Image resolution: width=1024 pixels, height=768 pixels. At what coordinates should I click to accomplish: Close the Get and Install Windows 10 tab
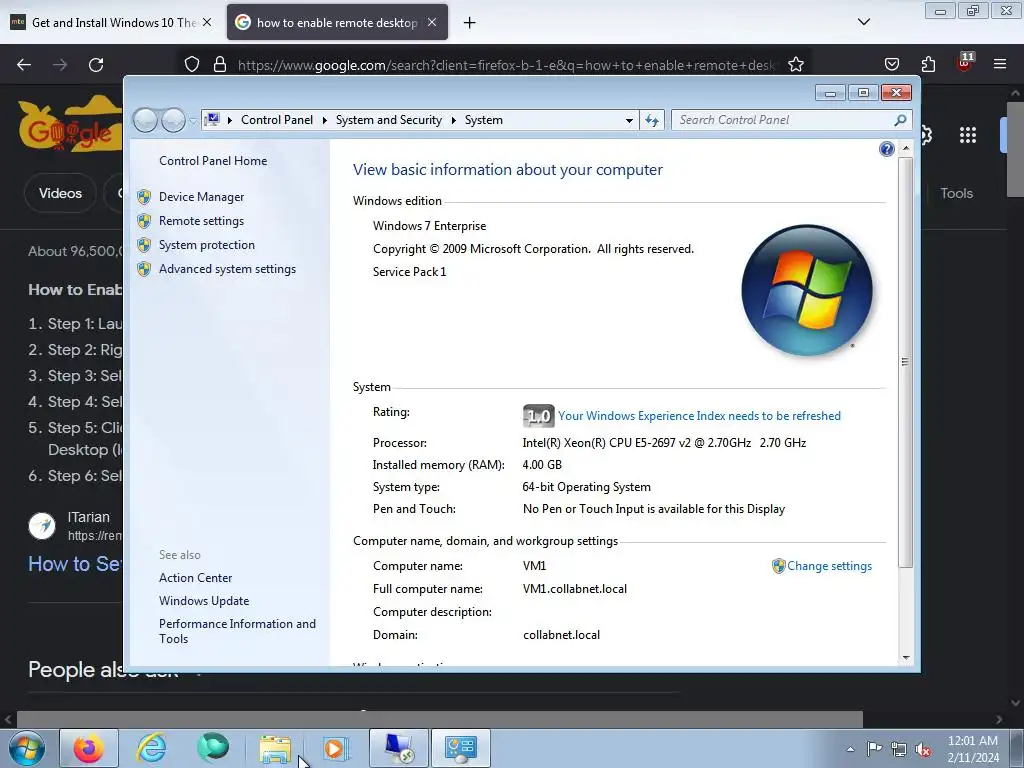[x=207, y=22]
